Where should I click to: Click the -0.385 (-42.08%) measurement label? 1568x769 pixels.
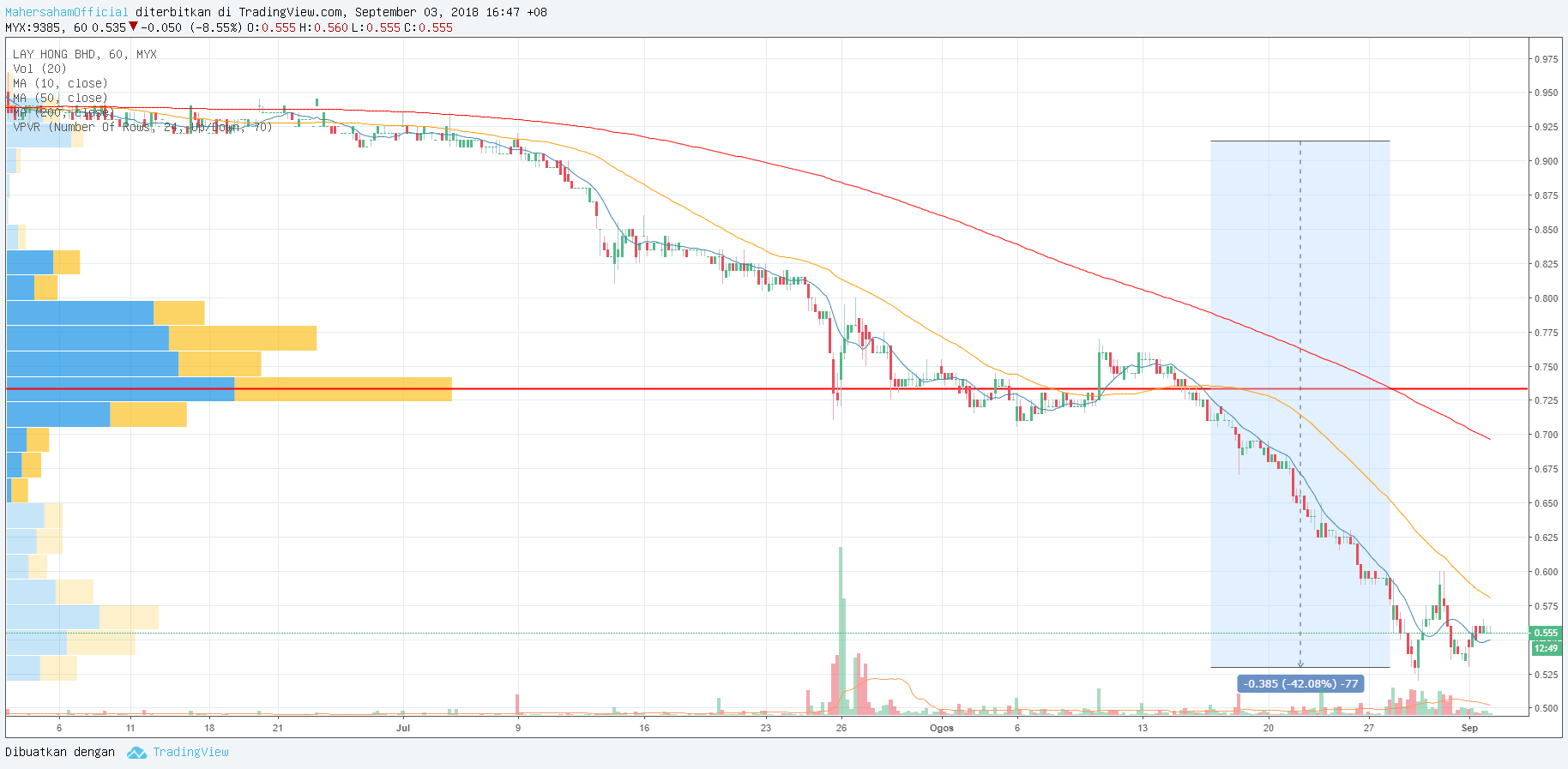1301,683
